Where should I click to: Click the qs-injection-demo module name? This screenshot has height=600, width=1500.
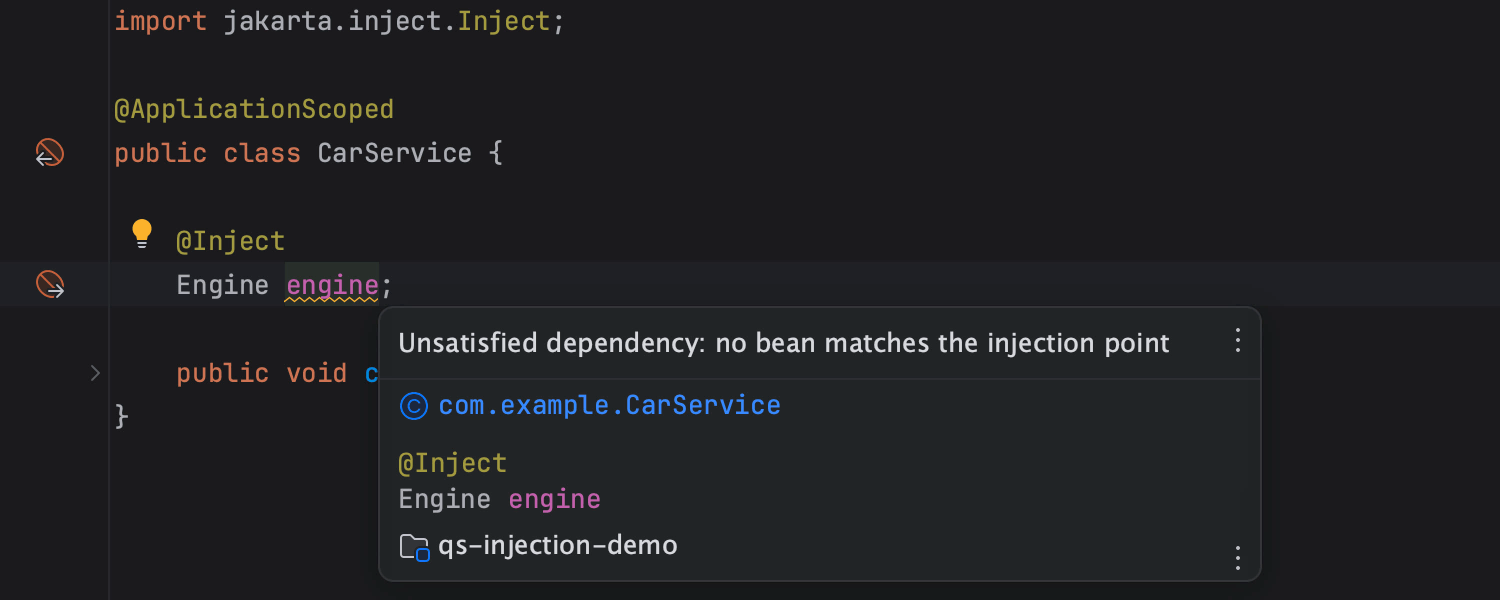pyautogui.click(x=557, y=546)
